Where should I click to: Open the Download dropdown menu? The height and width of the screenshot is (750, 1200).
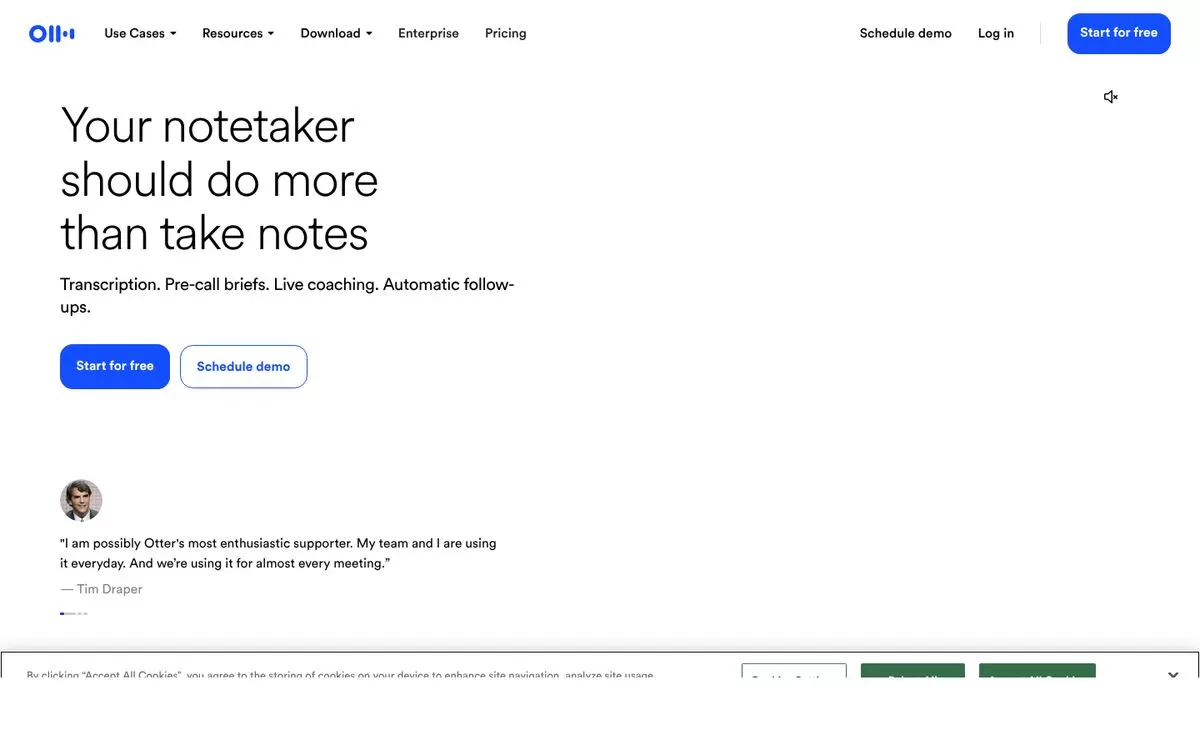(x=336, y=33)
